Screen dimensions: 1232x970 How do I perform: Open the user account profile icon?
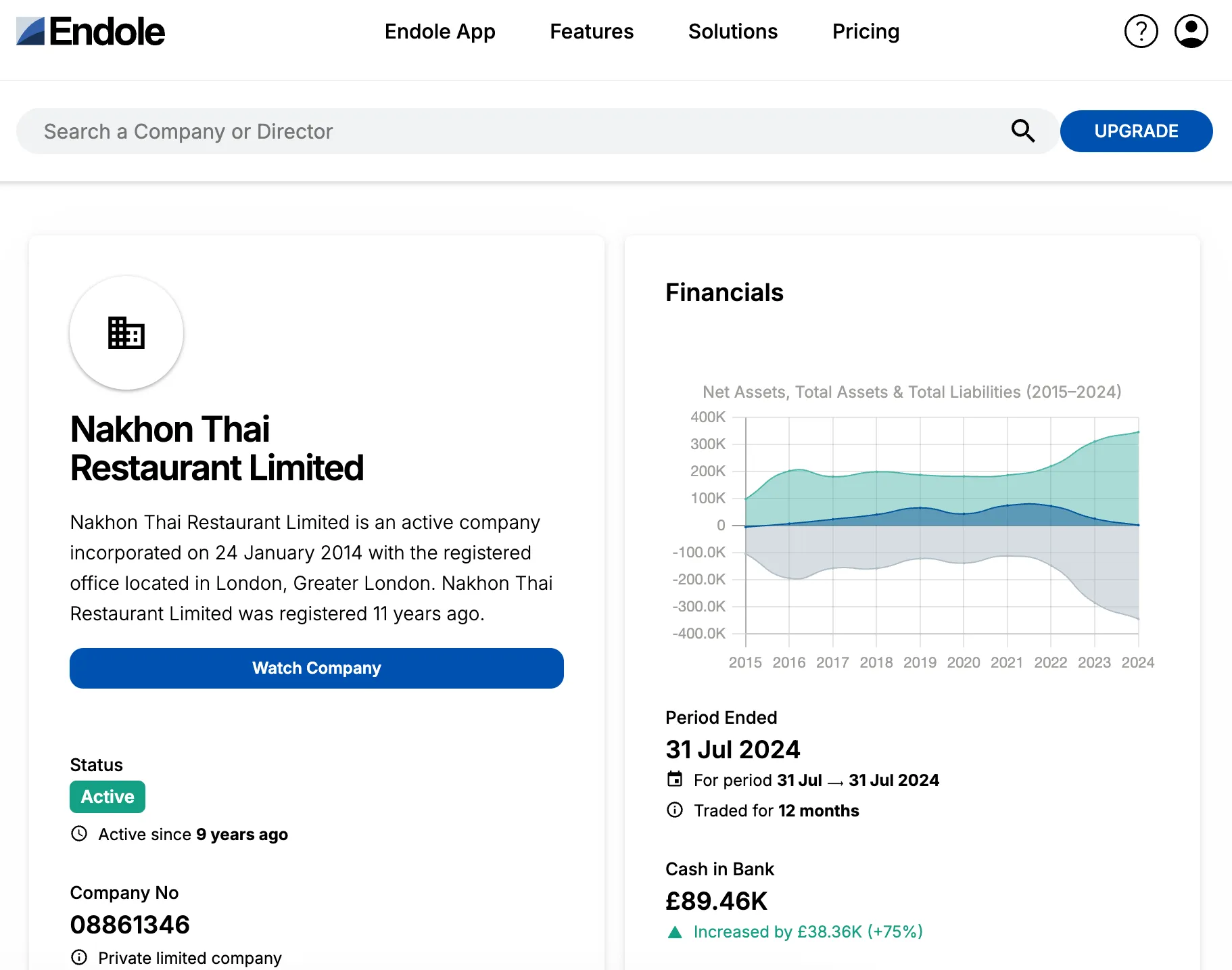[x=1191, y=32]
